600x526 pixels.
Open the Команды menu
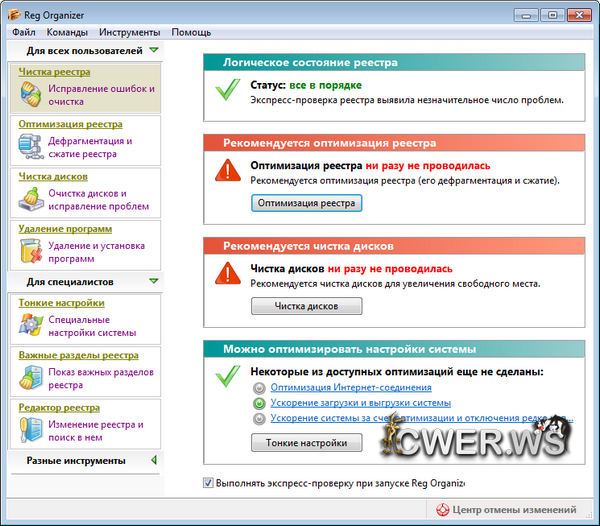tap(67, 32)
